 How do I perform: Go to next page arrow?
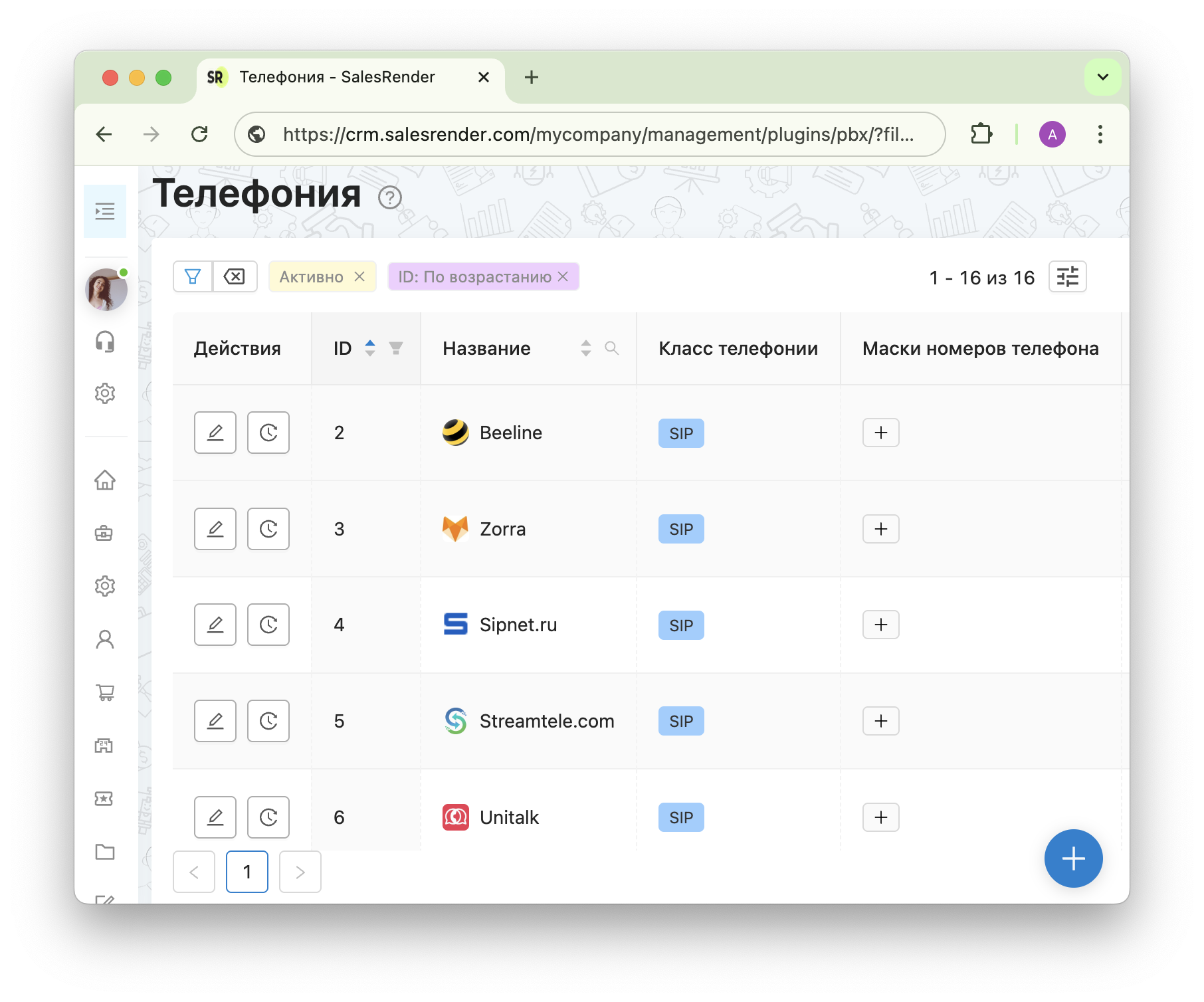pos(300,872)
